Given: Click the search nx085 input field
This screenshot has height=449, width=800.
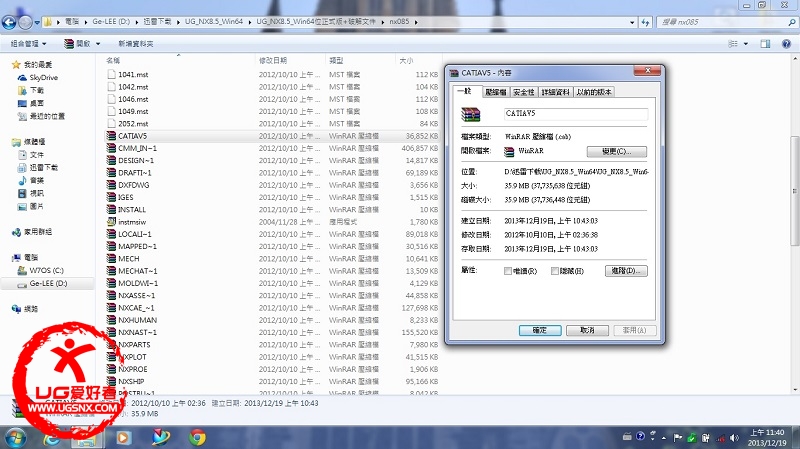Looking at the screenshot, I should pyautogui.click(x=726, y=22).
